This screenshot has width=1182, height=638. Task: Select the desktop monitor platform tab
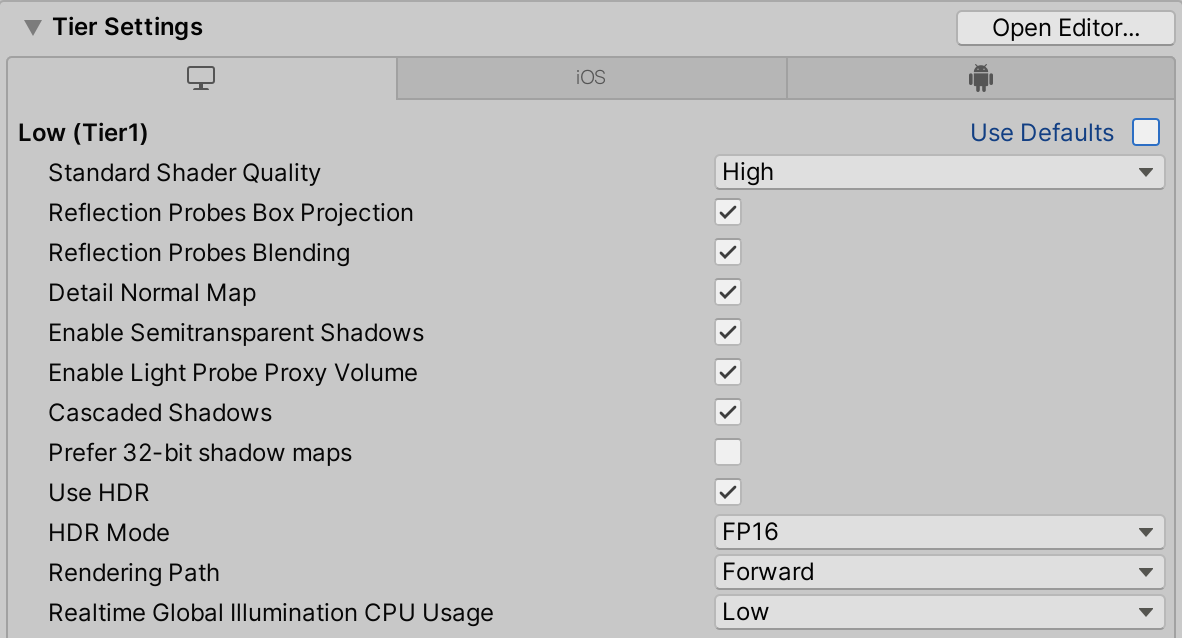pos(202,78)
